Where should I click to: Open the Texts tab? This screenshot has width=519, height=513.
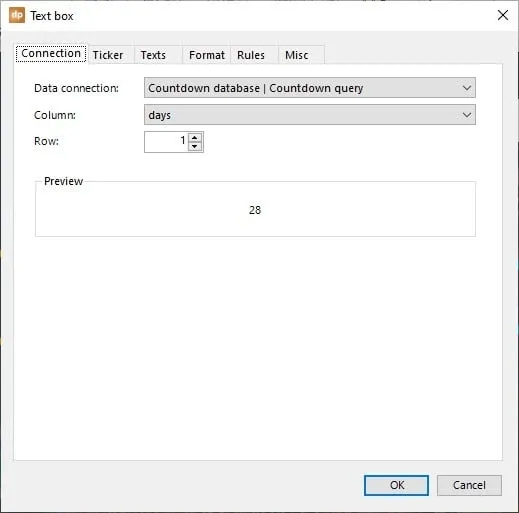pos(153,55)
